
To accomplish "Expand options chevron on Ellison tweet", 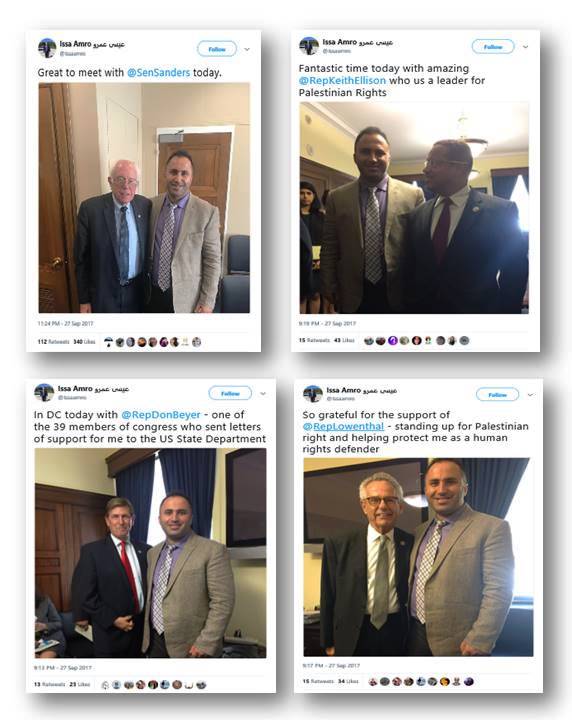I will (525, 47).
